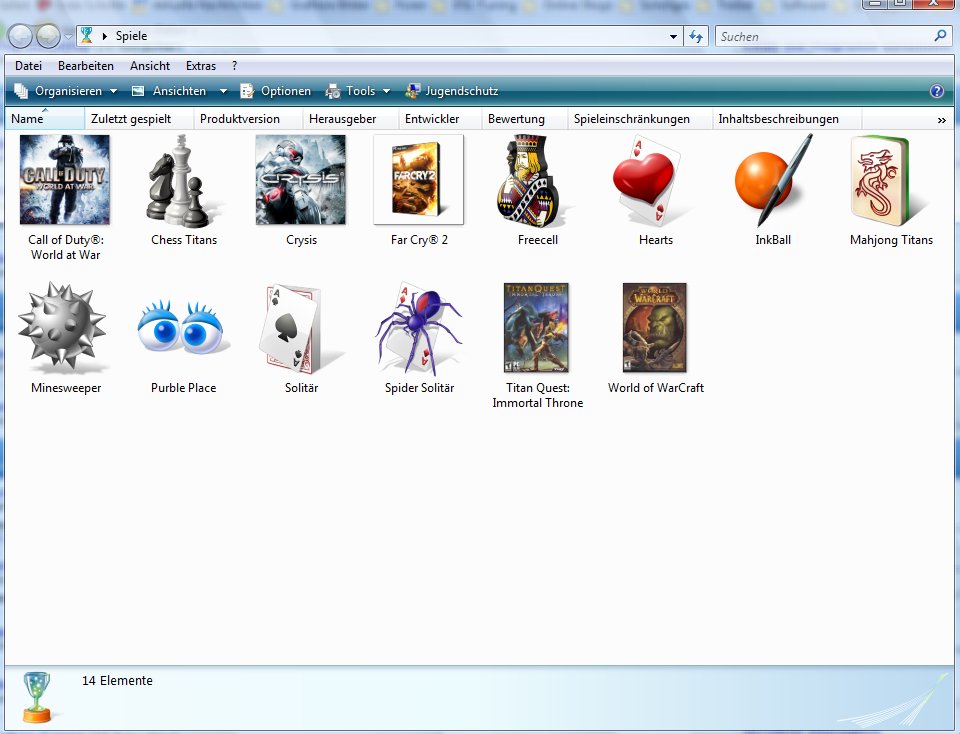Click the search magnifier icon
960x734 pixels.
pyautogui.click(x=940, y=36)
